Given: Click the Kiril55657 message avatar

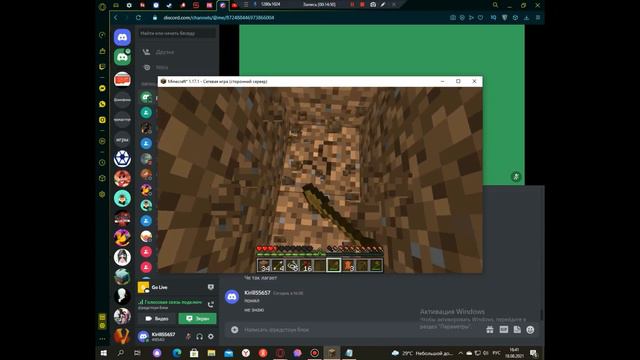Looking at the screenshot, I should pos(232,297).
